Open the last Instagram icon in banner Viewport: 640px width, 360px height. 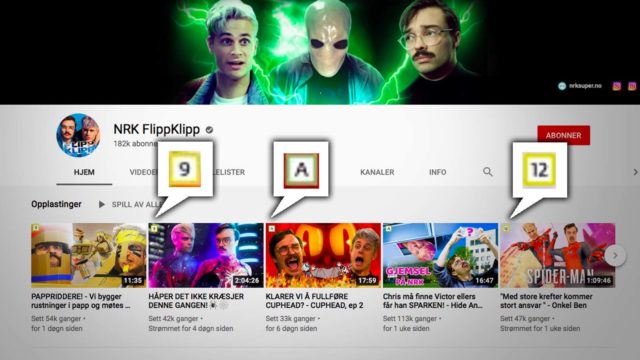coord(632,86)
